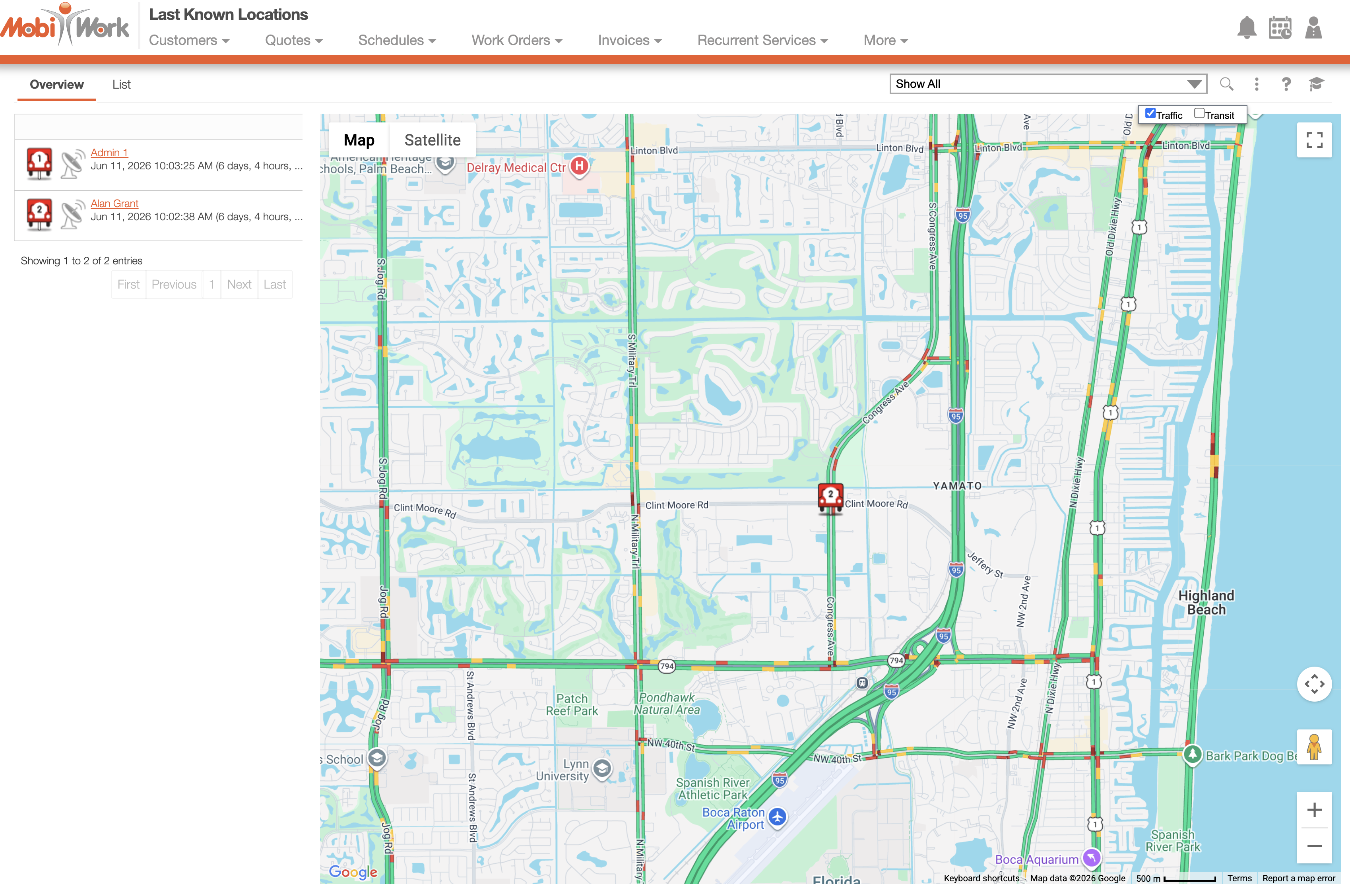Zoom in on the map

[x=1314, y=809]
